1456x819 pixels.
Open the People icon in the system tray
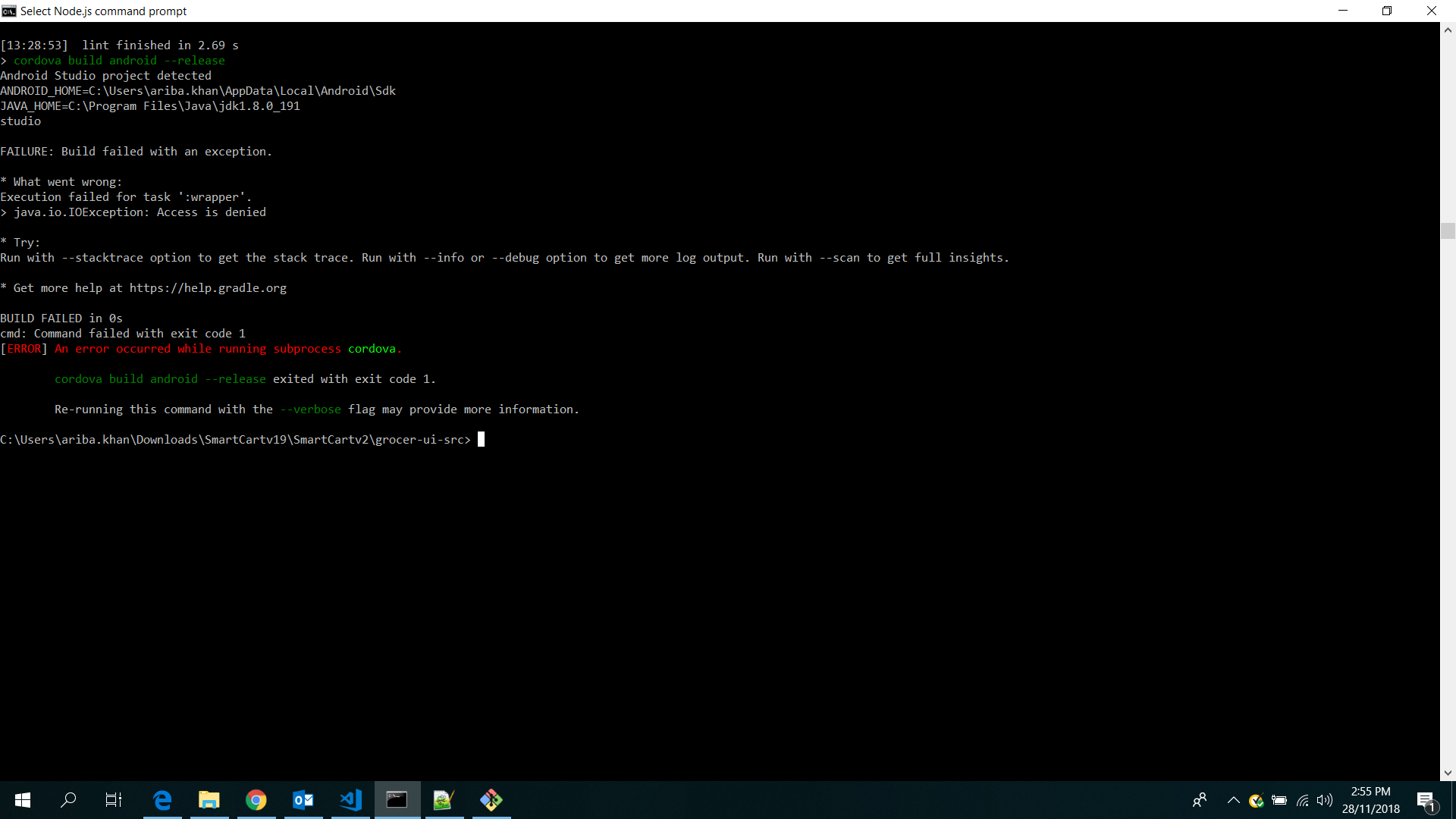[x=1200, y=800]
